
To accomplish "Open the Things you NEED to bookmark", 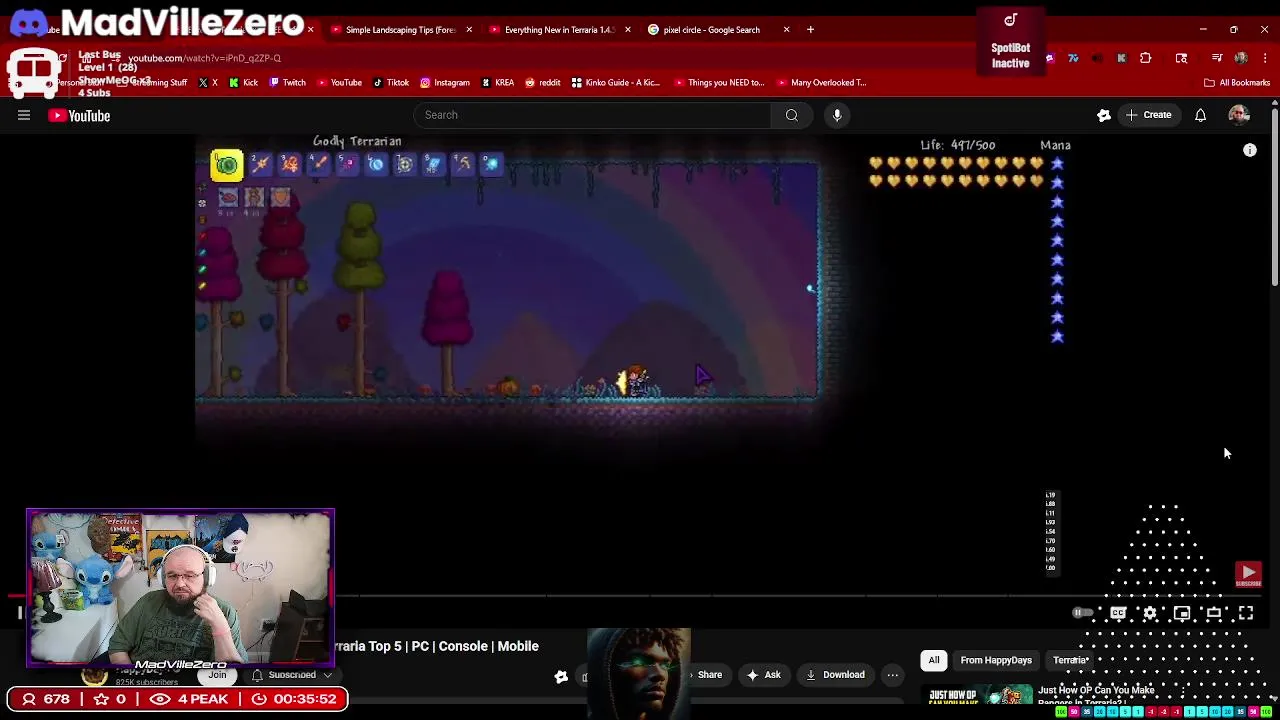I will click(x=719, y=83).
